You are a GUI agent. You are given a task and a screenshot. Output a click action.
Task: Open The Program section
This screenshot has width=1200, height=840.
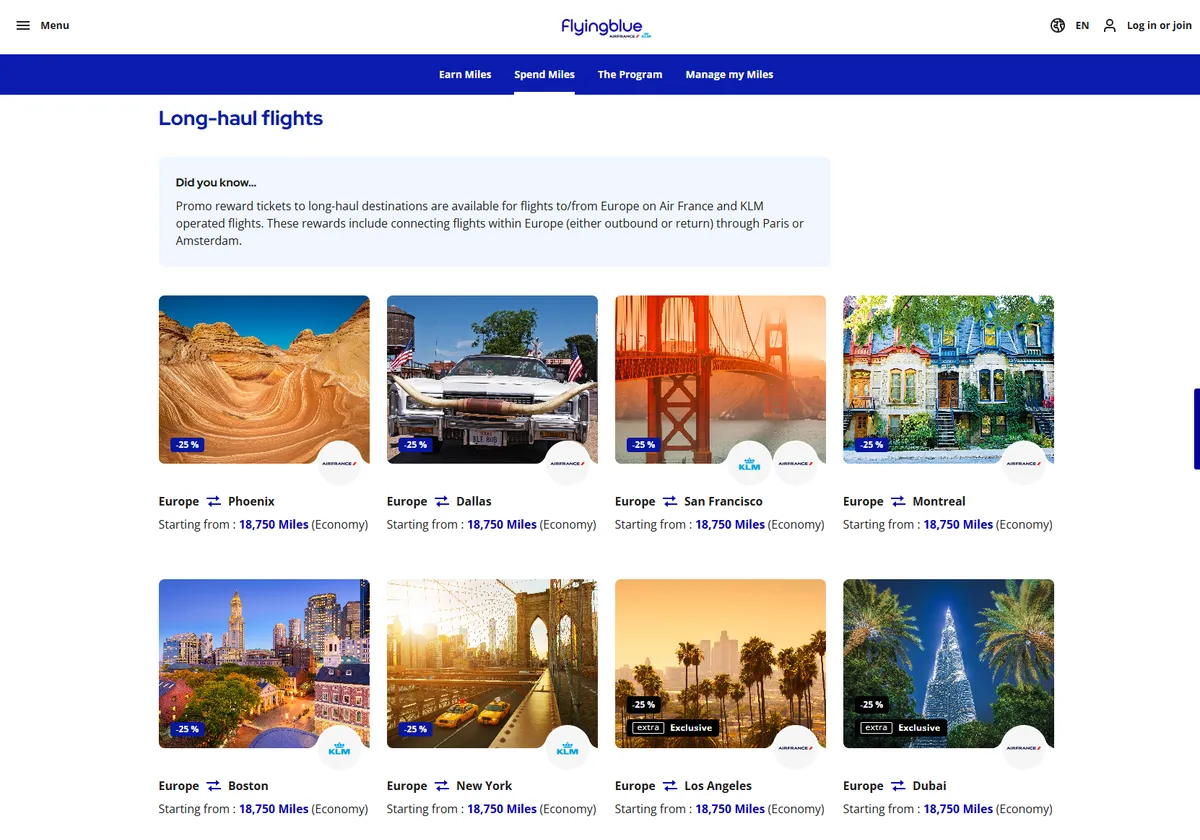(630, 74)
